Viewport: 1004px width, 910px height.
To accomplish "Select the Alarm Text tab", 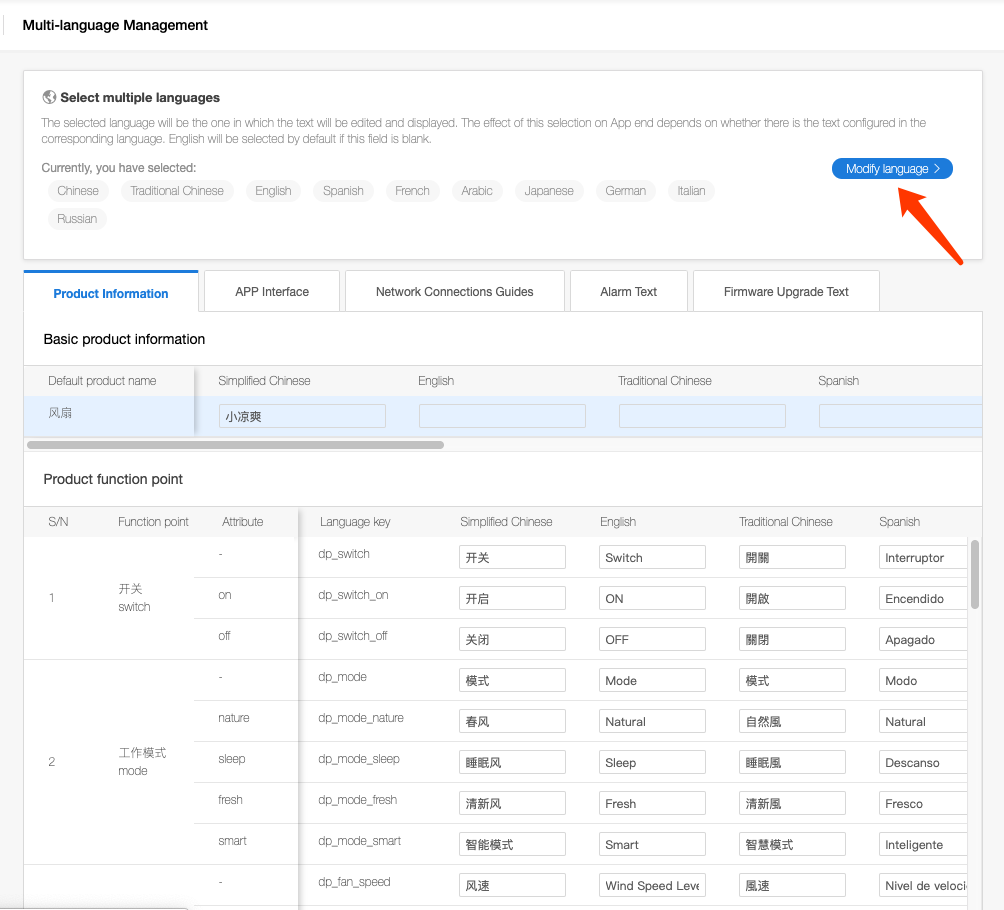I will pyautogui.click(x=628, y=292).
